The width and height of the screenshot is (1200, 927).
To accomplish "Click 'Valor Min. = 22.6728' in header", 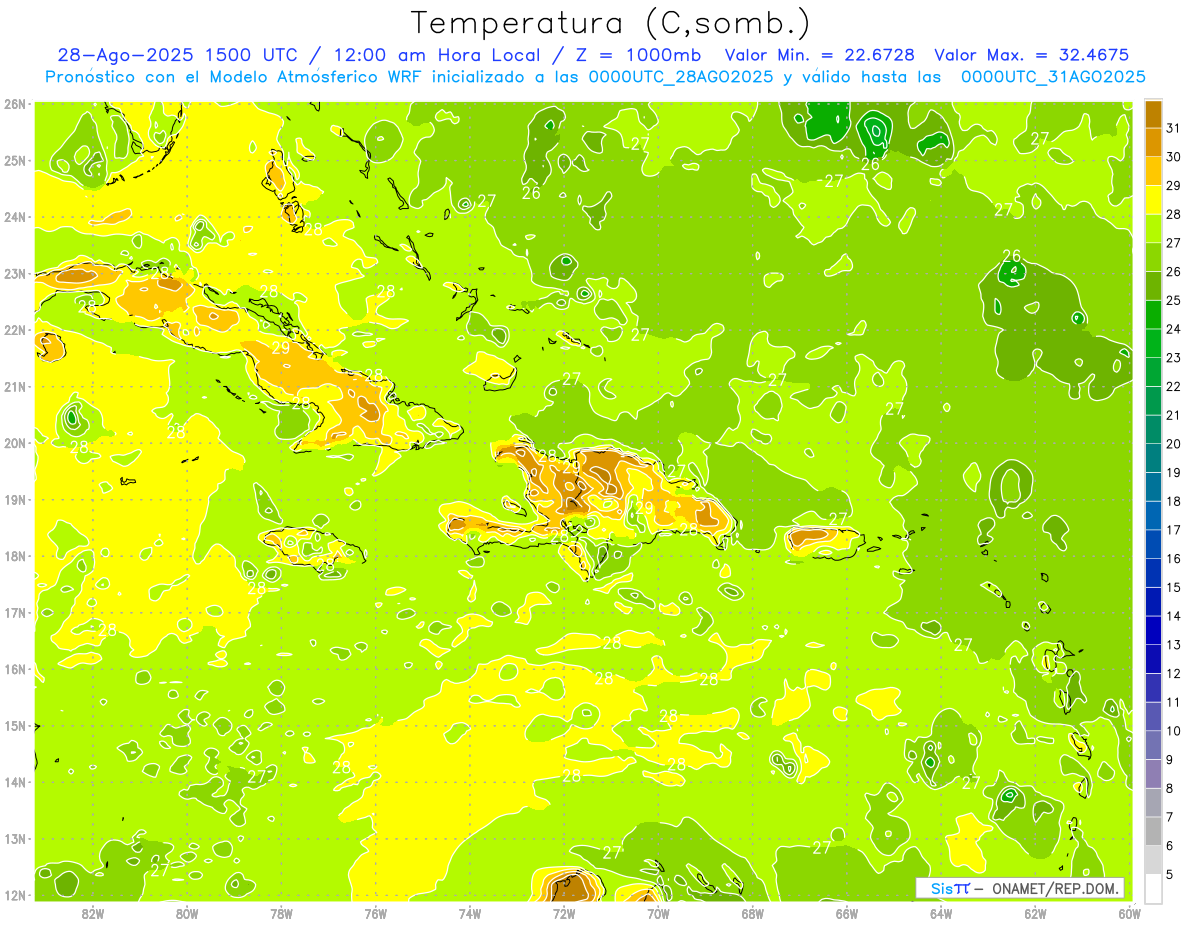I will point(820,55).
